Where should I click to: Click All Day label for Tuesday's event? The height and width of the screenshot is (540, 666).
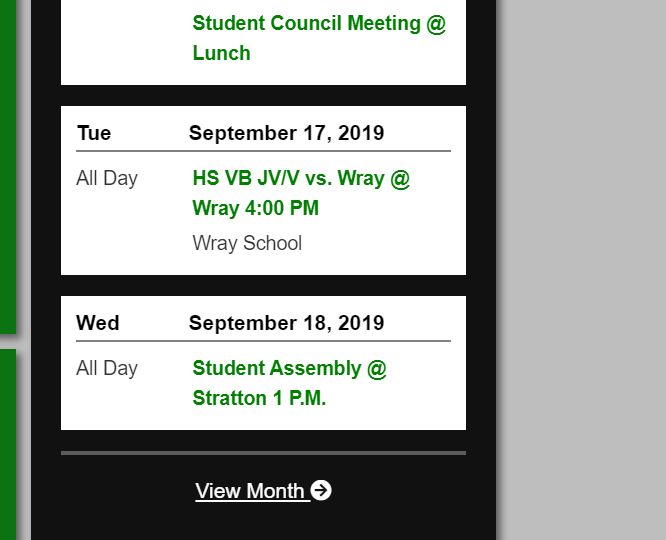point(107,178)
